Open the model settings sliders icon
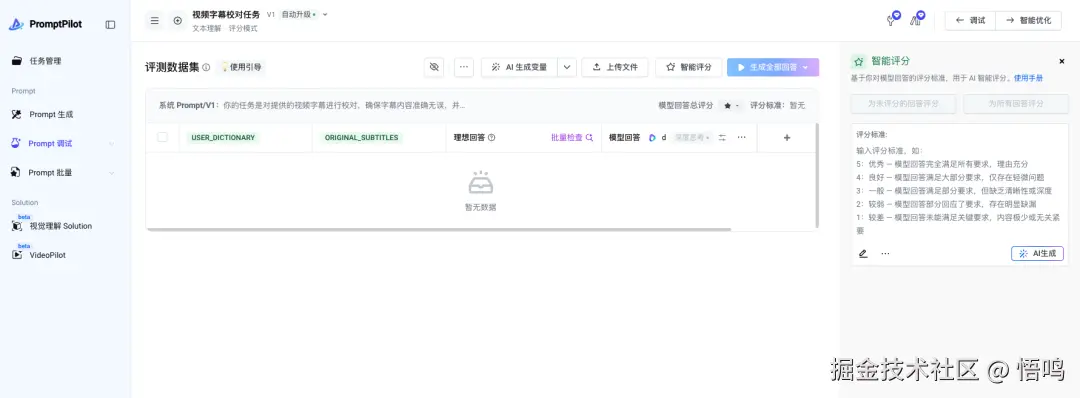The width and height of the screenshot is (1080, 398). point(722,138)
